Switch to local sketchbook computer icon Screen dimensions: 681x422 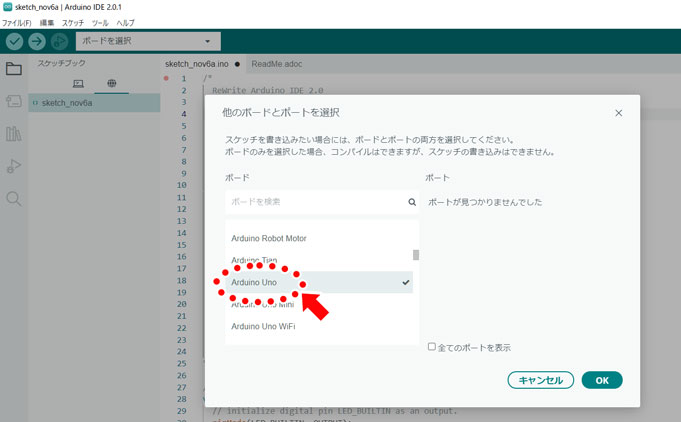pos(78,83)
